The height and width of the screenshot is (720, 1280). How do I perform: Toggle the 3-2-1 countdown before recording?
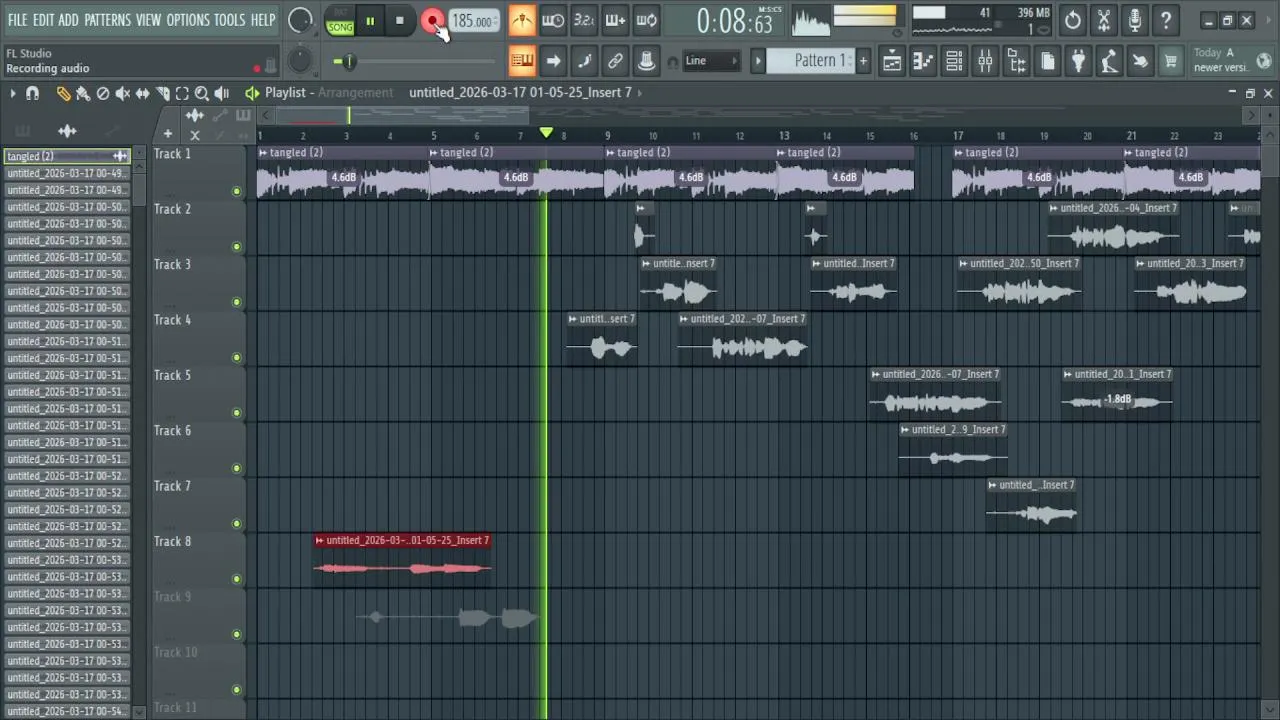[584, 20]
